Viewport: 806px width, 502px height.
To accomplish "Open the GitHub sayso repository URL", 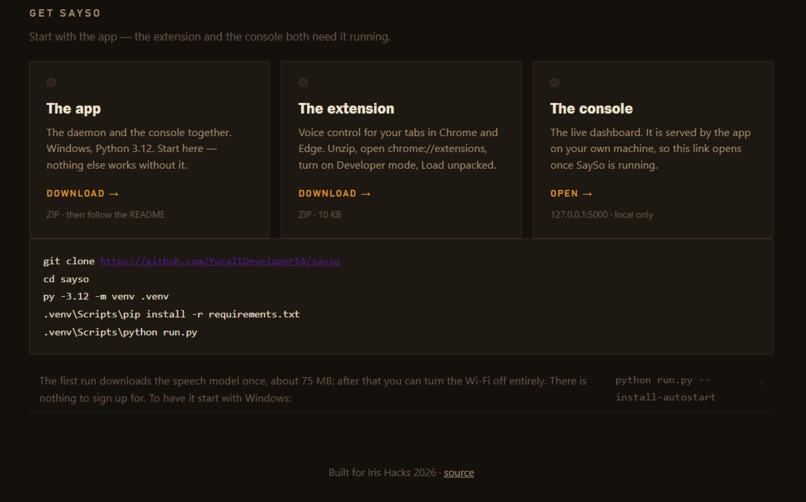I will click(220, 261).
